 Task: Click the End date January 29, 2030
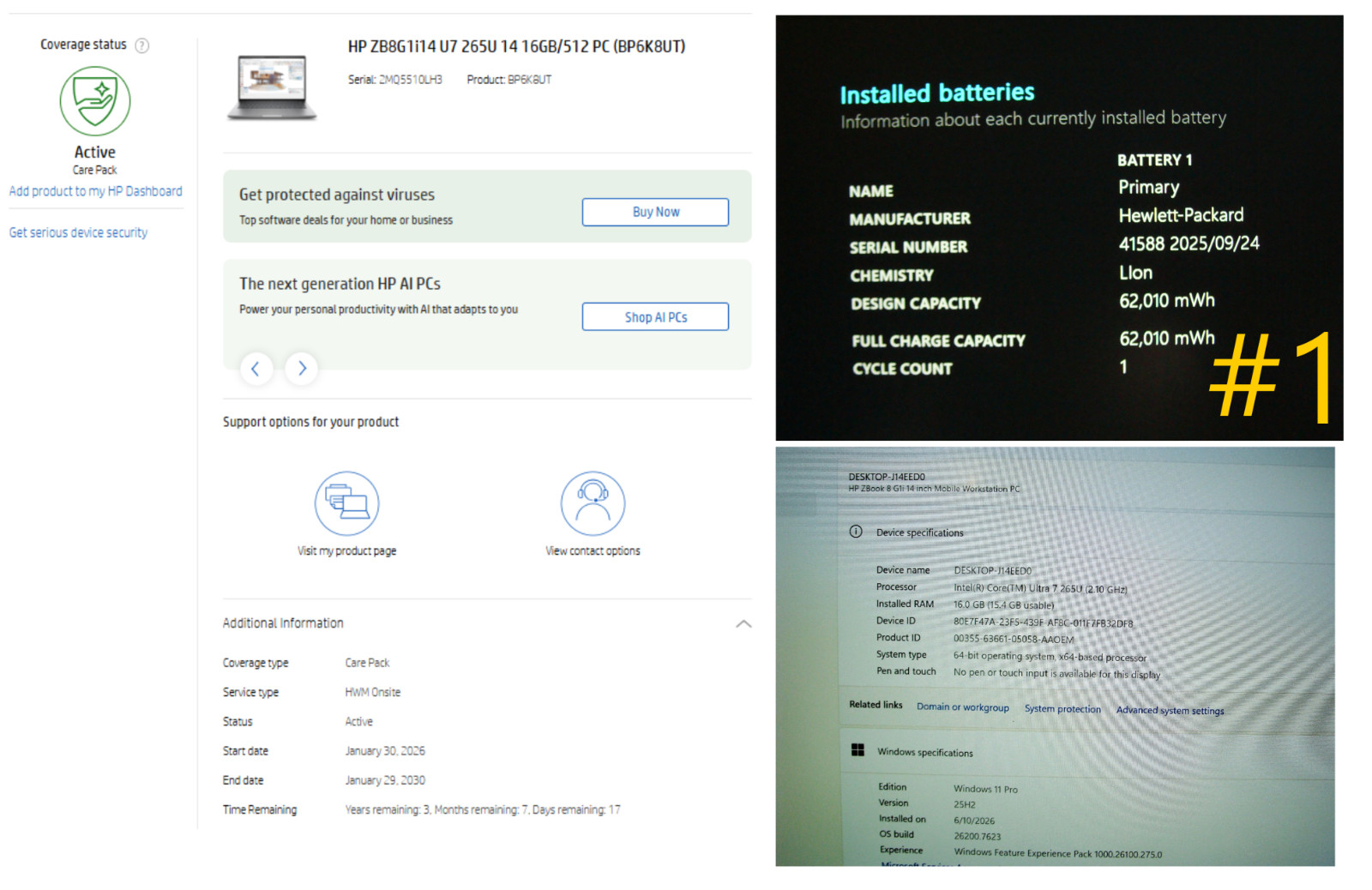385,780
